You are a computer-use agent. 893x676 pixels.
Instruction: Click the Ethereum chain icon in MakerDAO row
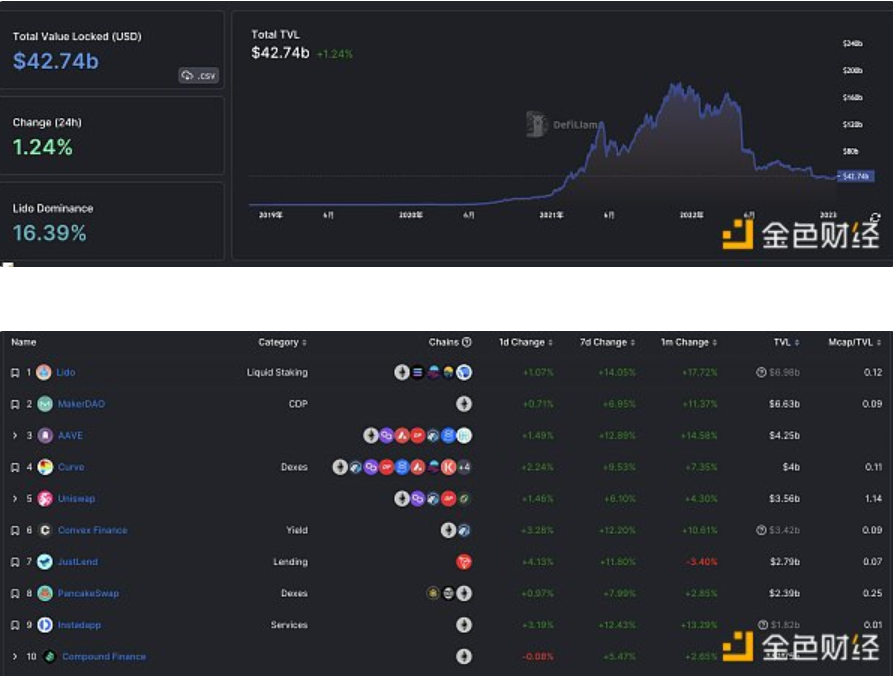click(x=464, y=404)
